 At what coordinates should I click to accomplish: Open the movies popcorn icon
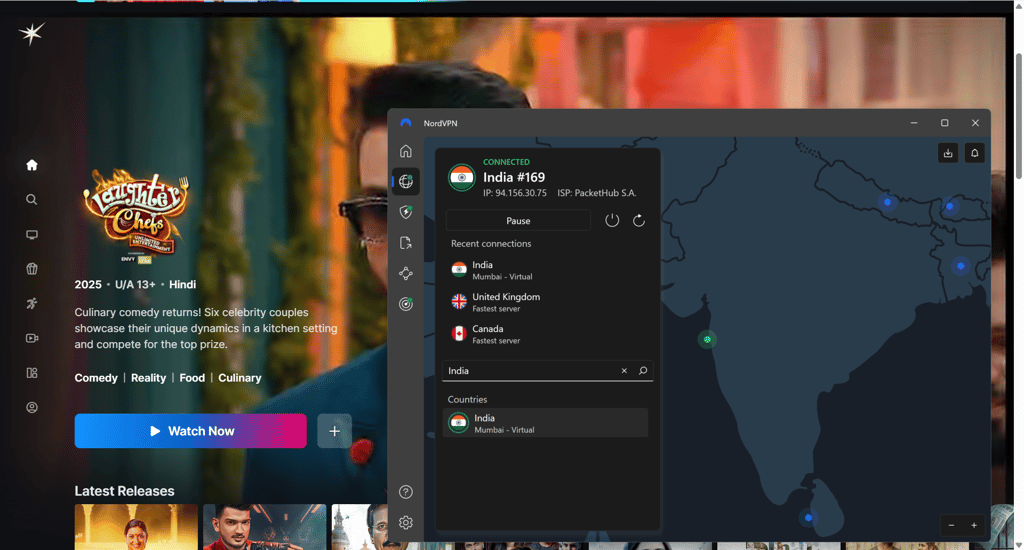tap(31, 268)
